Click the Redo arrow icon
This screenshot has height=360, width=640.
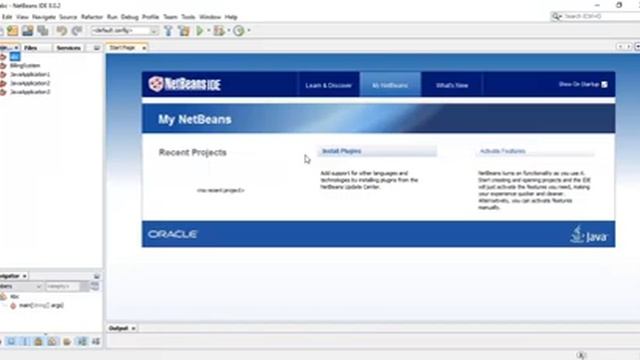tap(77, 30)
